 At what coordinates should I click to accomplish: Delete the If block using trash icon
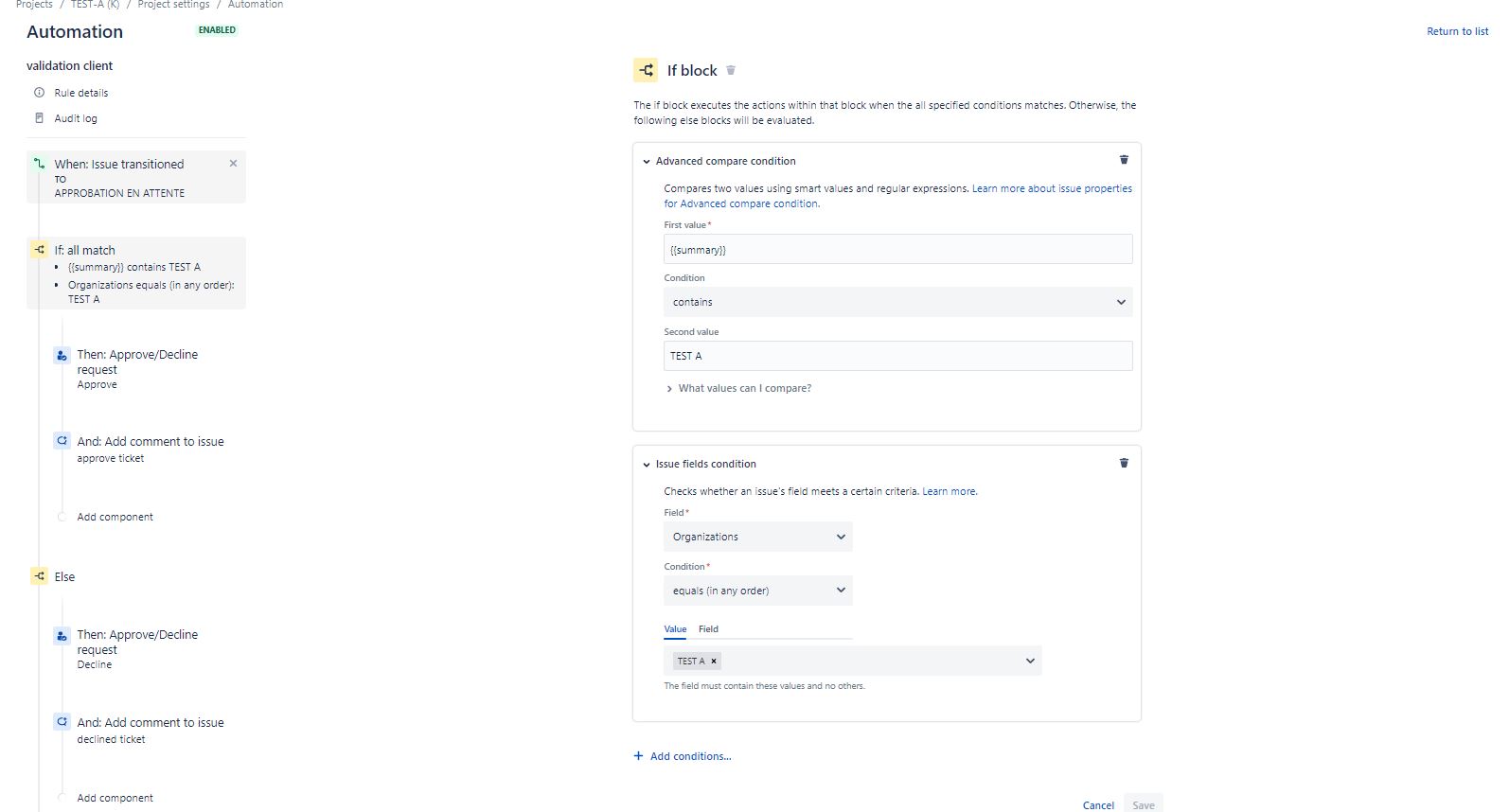pyautogui.click(x=731, y=70)
